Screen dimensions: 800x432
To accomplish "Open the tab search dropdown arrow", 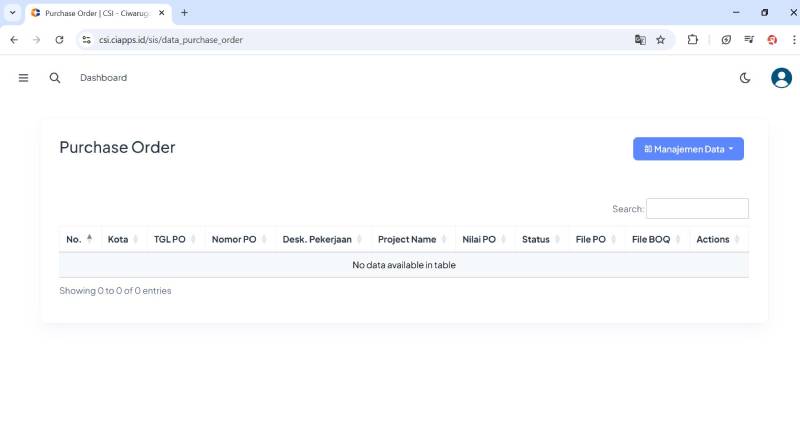I will [12, 13].
